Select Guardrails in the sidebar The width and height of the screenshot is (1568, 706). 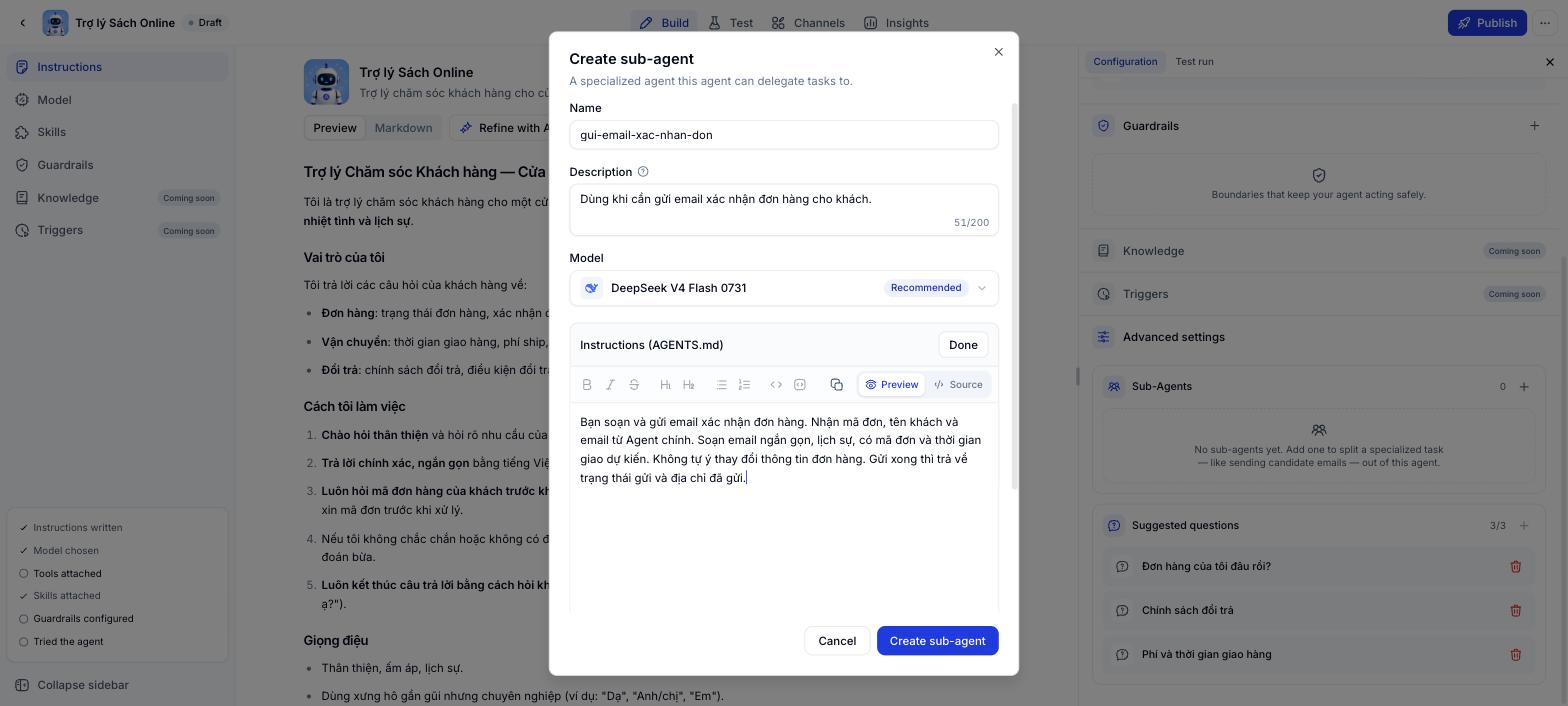(x=117, y=165)
